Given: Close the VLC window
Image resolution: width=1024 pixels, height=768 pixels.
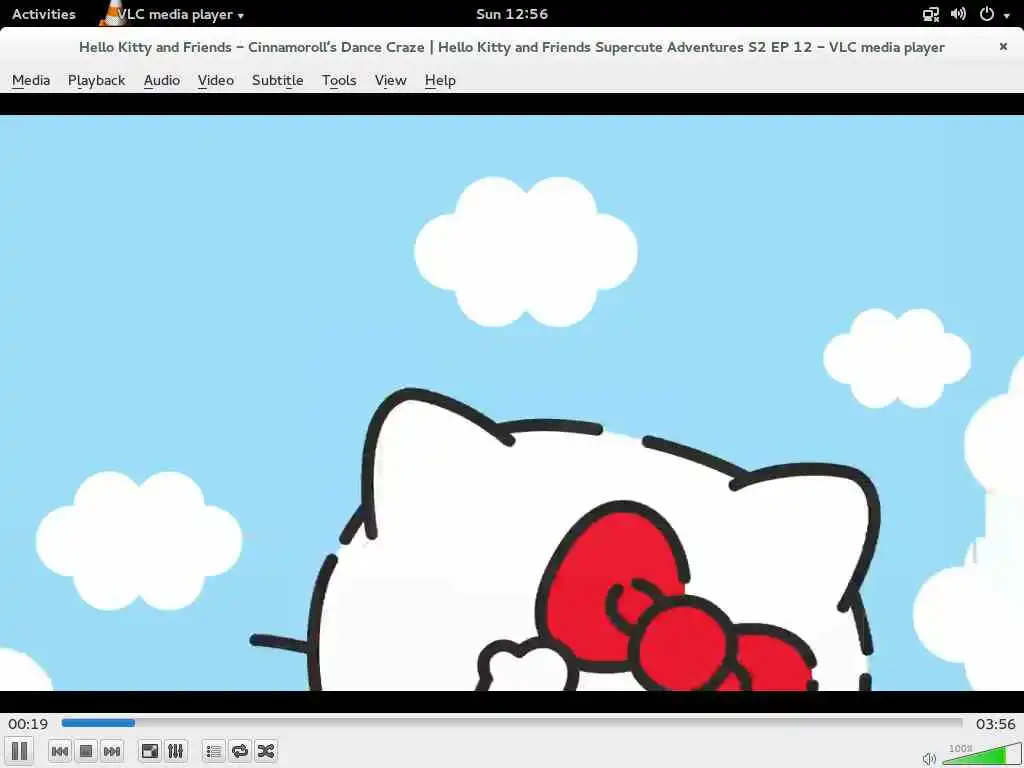Looking at the screenshot, I should pos(1003,46).
